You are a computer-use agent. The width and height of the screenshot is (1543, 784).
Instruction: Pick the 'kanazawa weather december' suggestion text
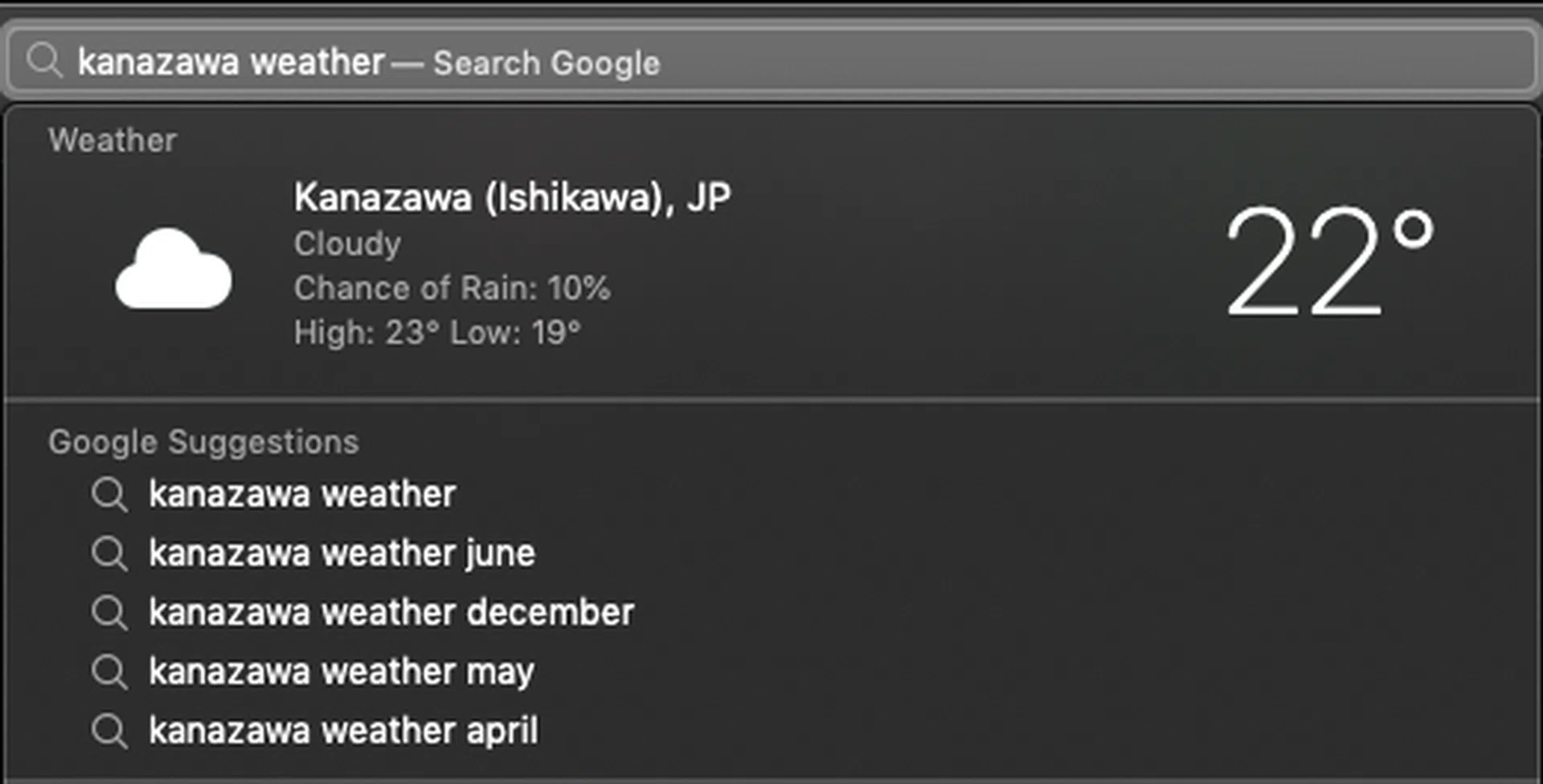[x=391, y=613]
